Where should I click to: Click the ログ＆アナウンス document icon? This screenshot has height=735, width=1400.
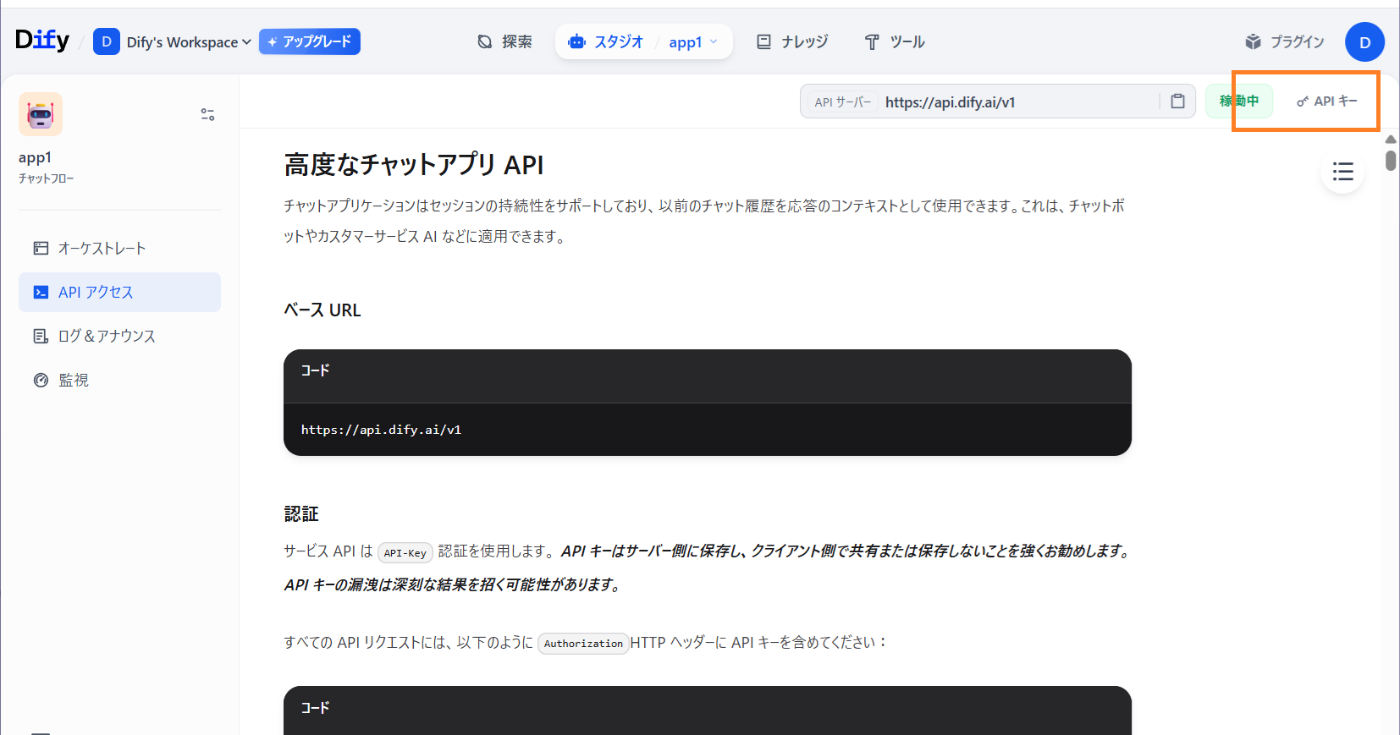pos(41,336)
